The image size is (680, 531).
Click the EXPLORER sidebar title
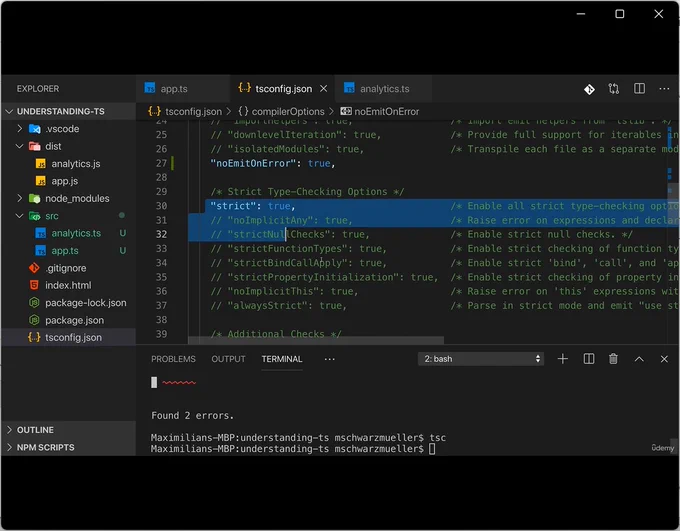coord(38,88)
